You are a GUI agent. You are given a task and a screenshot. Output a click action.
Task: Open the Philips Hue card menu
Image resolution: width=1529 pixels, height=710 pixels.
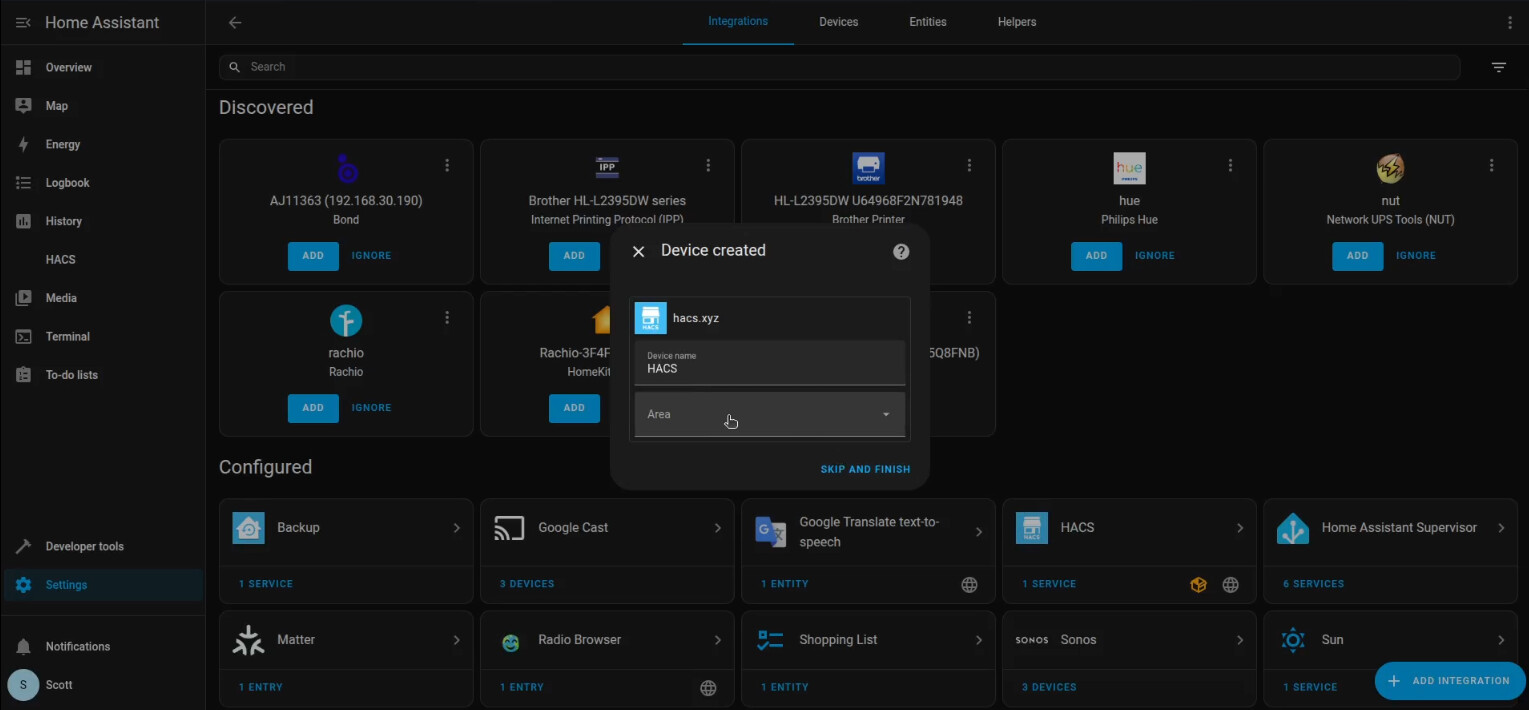[x=1230, y=165]
